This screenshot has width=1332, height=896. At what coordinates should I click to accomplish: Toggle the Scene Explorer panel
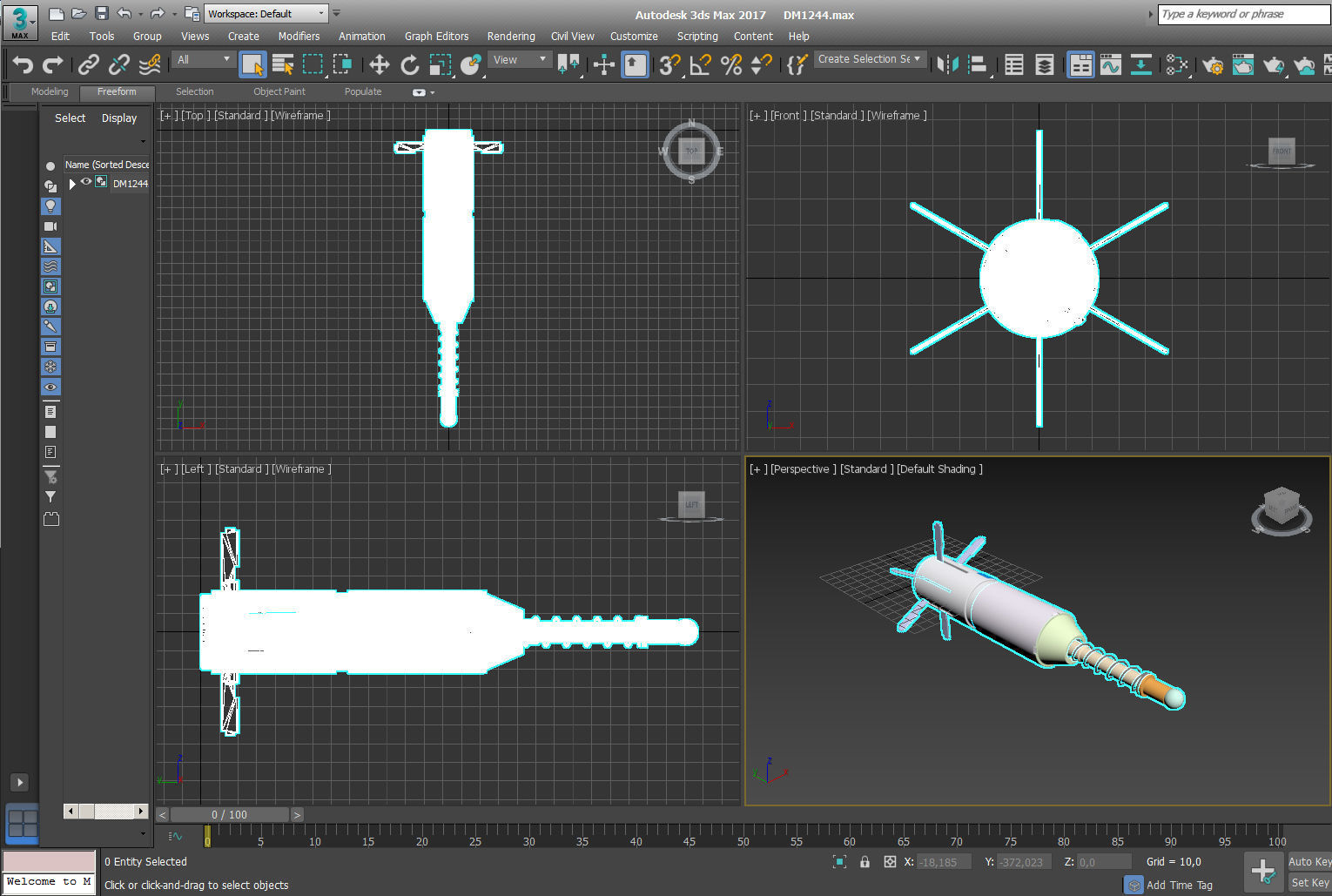coord(1014,64)
